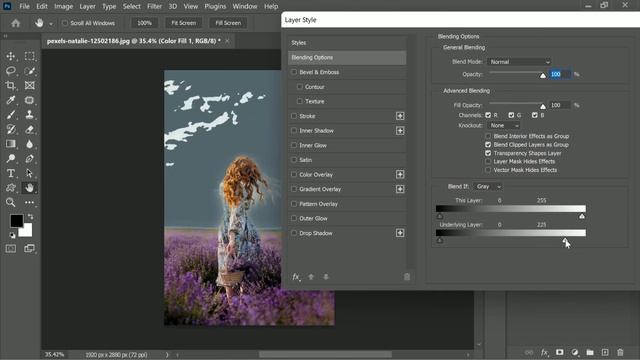Click the black foreground color swatch
Screen dimensions: 640x360
16,221
